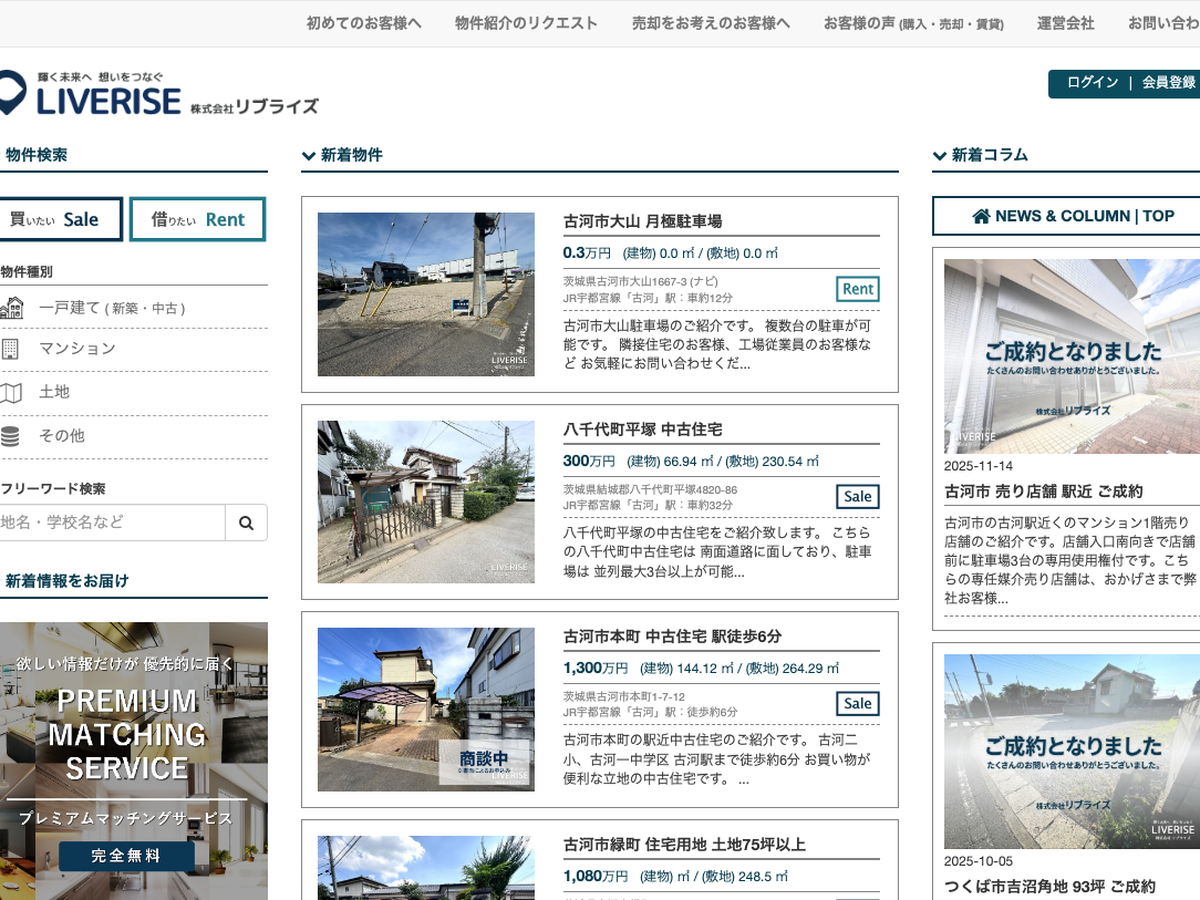Click the building icon beside マンション
Screen dimensions: 1200x900
(x=10, y=349)
